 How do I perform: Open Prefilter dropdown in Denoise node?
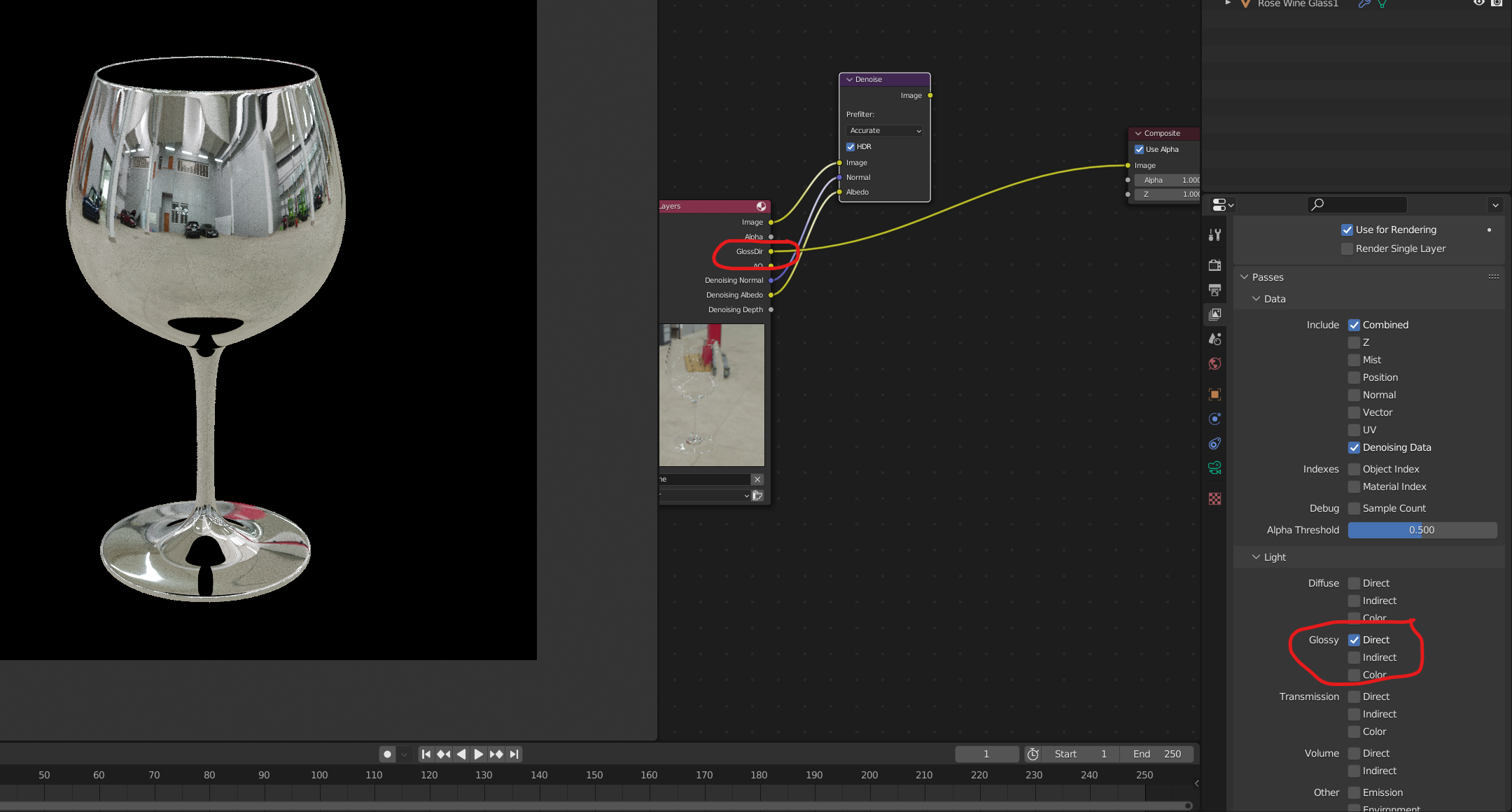click(x=884, y=130)
